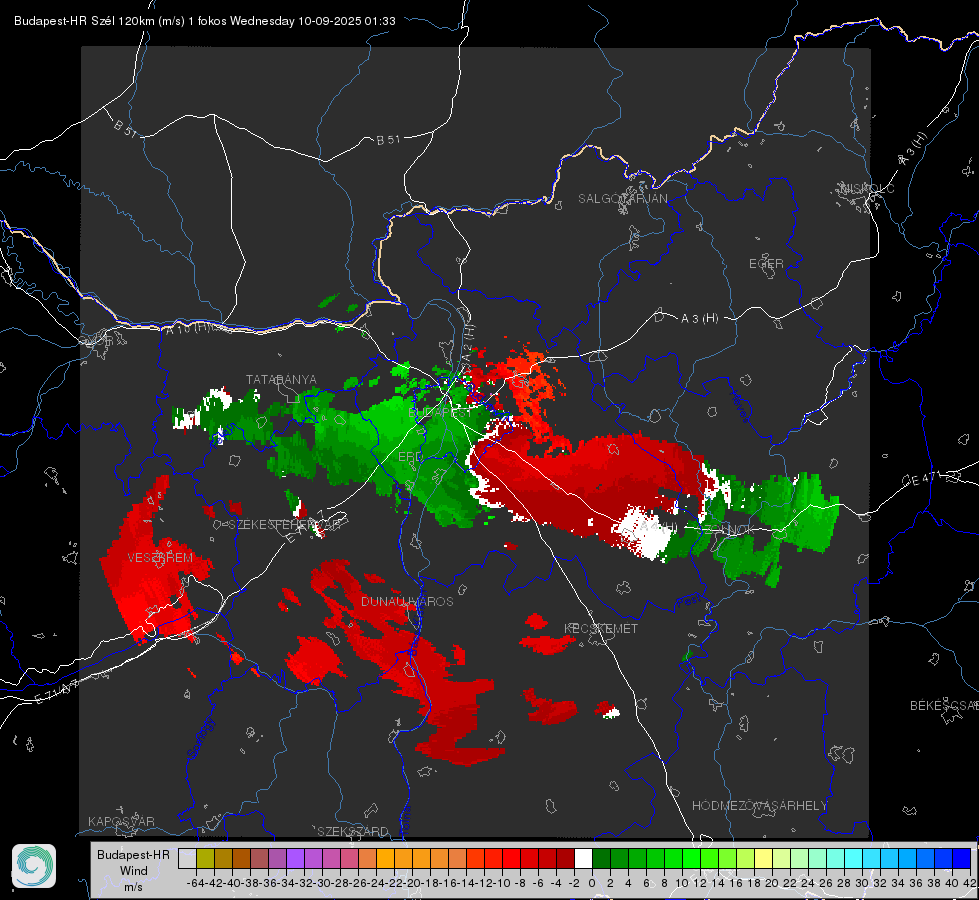Image resolution: width=979 pixels, height=900 pixels.
Task: Click the radar title with date 10-09-2025 01:33
Action: 205,21
